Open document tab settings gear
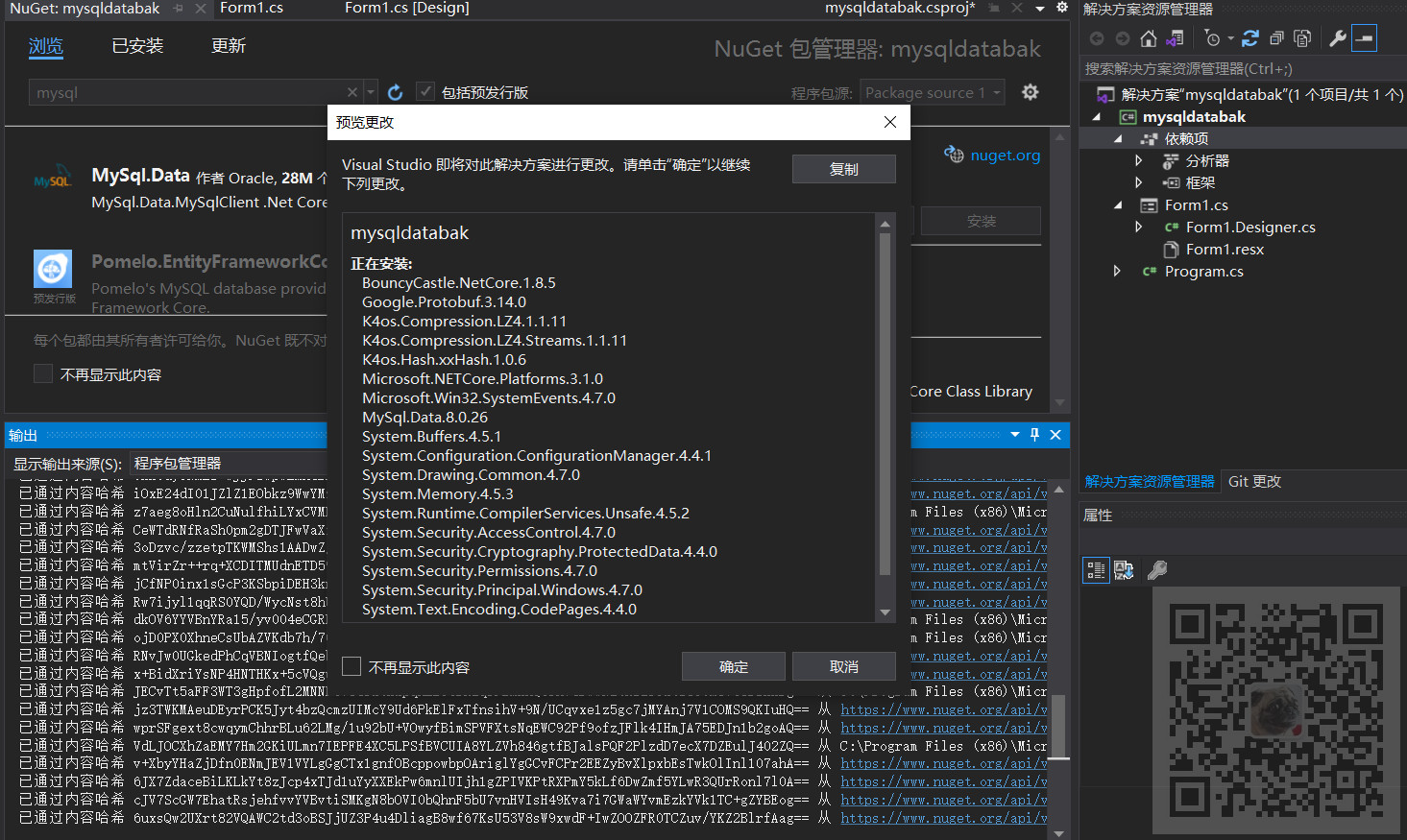Viewport: 1407px width, 840px height. tap(1062, 8)
